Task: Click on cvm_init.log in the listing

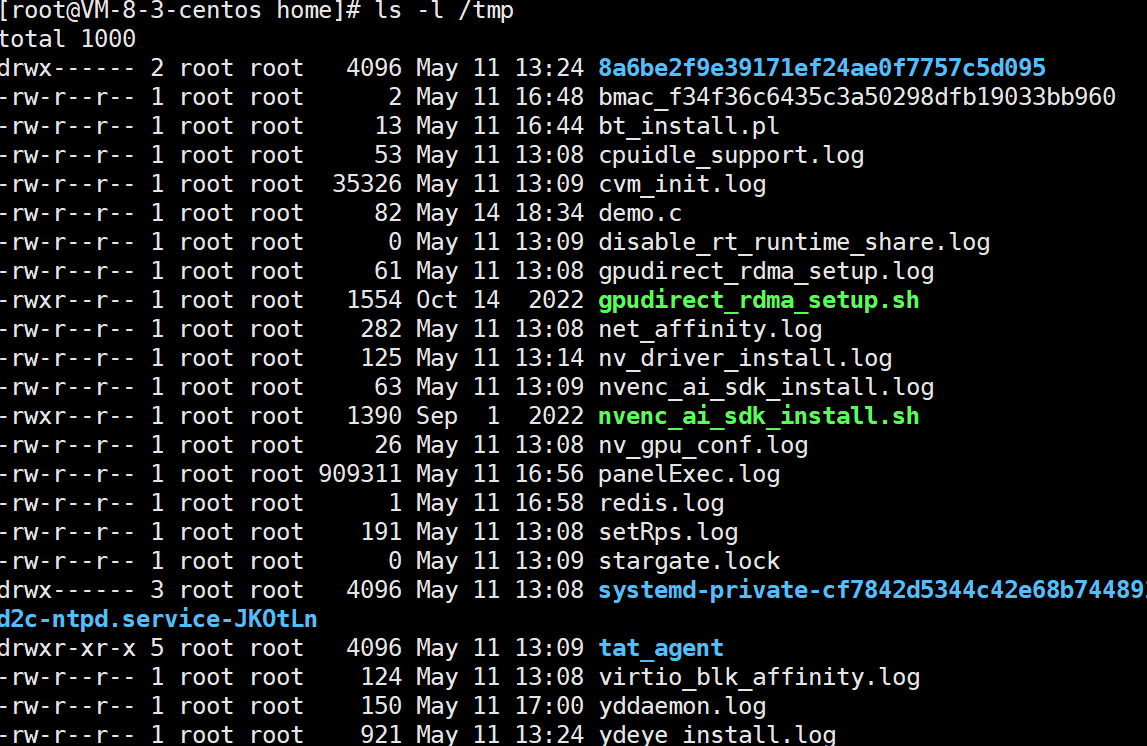Action: (x=681, y=184)
